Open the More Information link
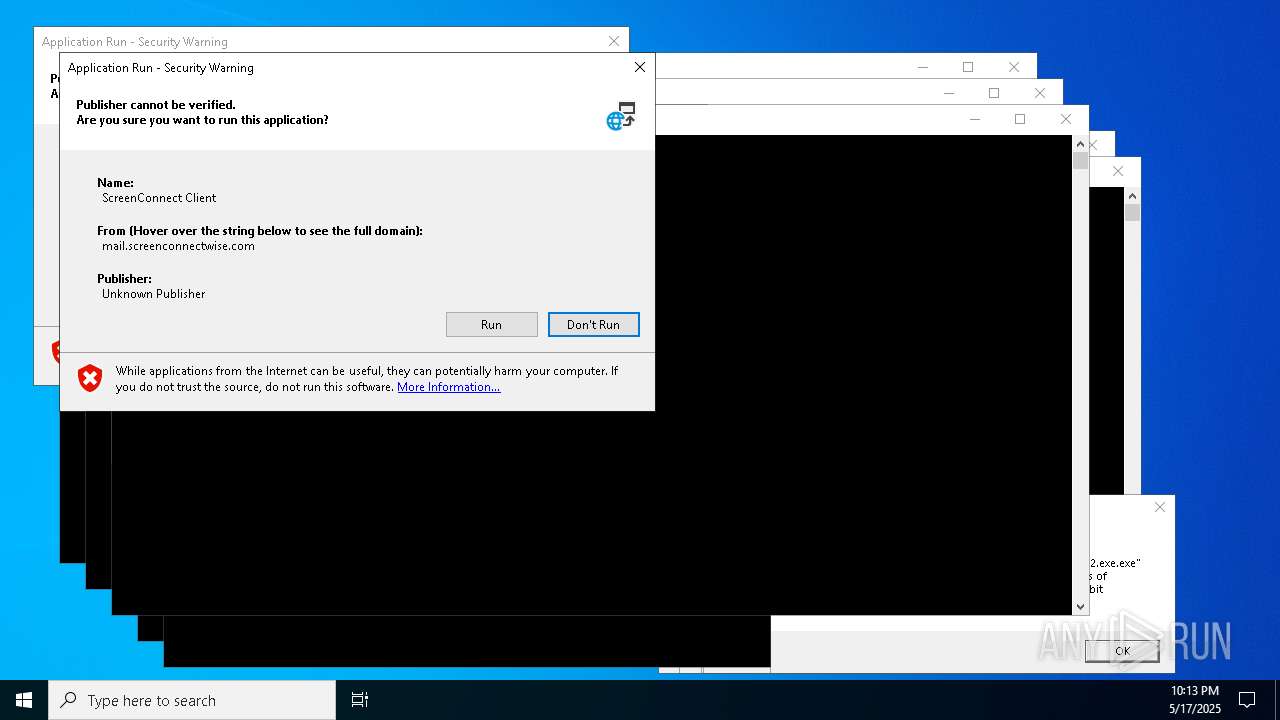This screenshot has width=1280, height=720. [448, 387]
